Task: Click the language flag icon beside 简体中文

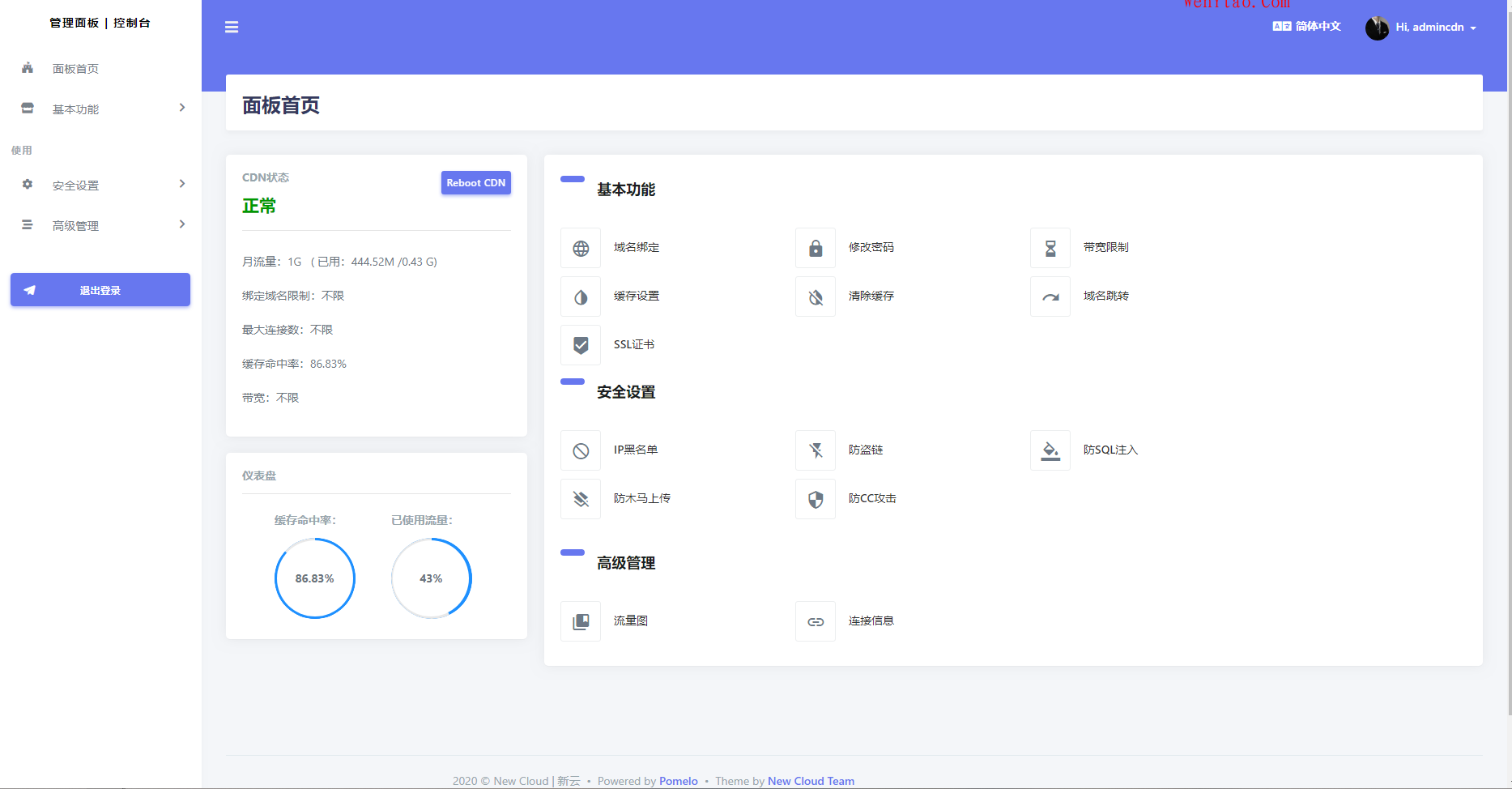Action: 1282,26
